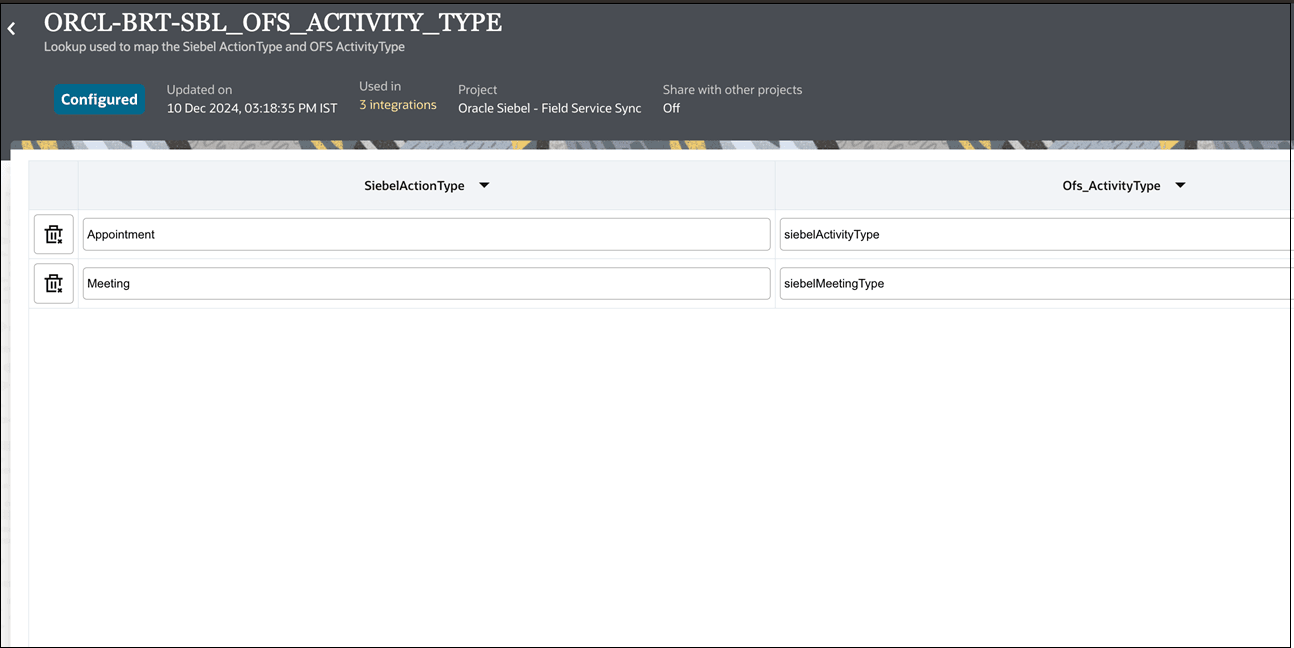
Task: Edit the siebelMeetingType input field
Action: [1035, 284]
